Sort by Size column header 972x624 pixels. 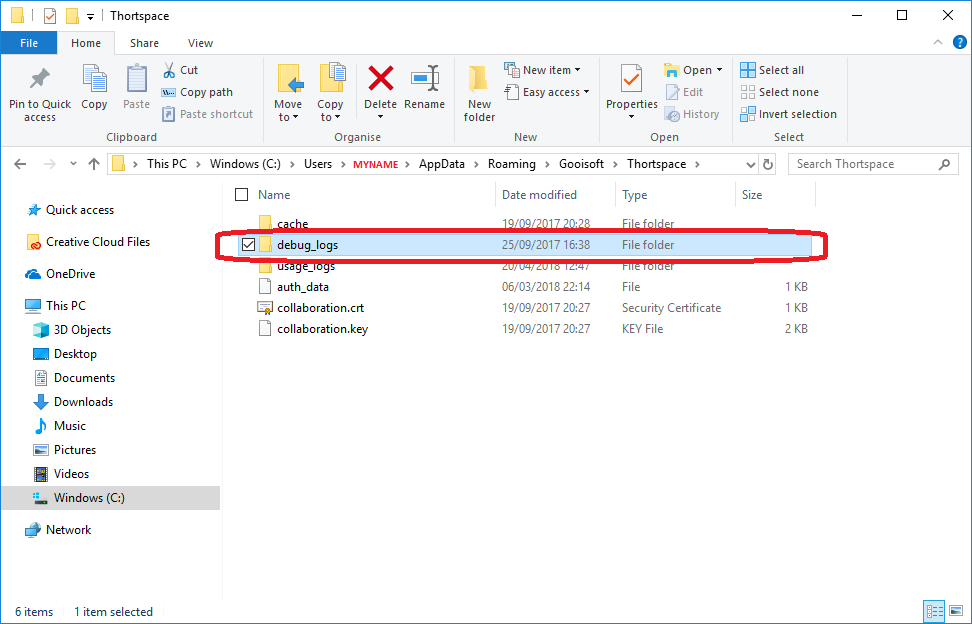(x=752, y=195)
